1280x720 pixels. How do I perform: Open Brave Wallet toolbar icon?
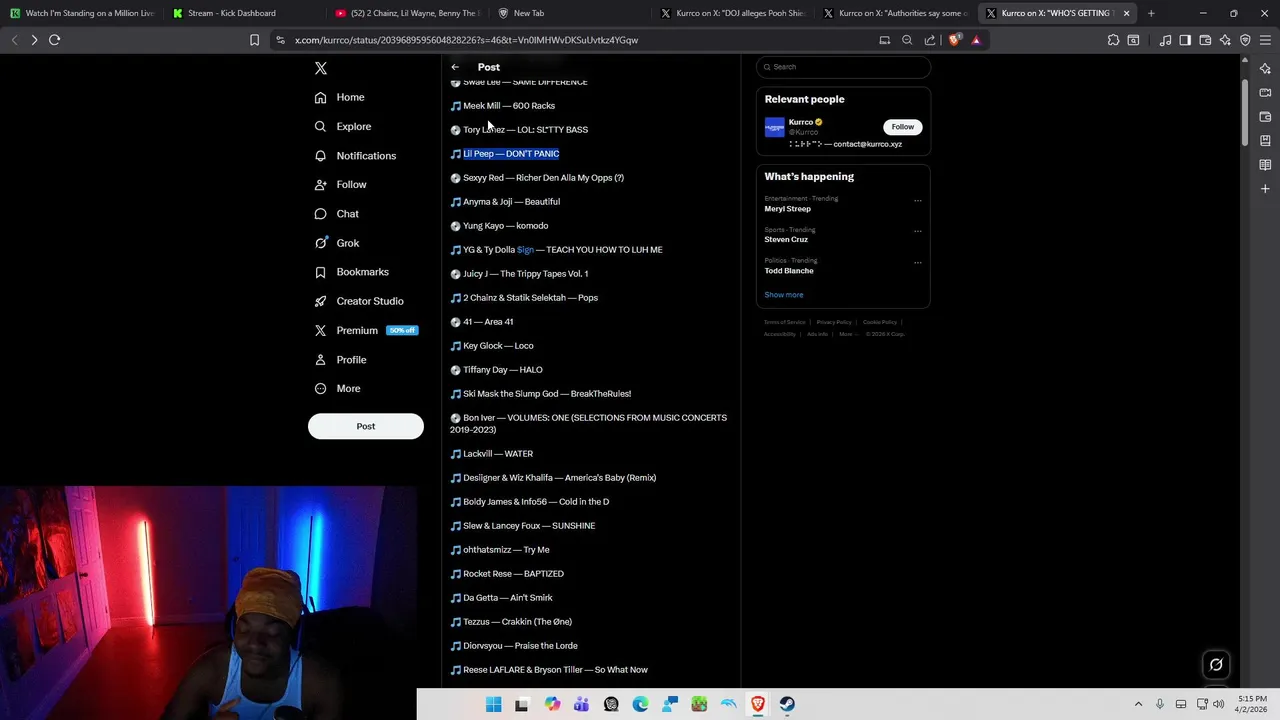coord(1205,40)
